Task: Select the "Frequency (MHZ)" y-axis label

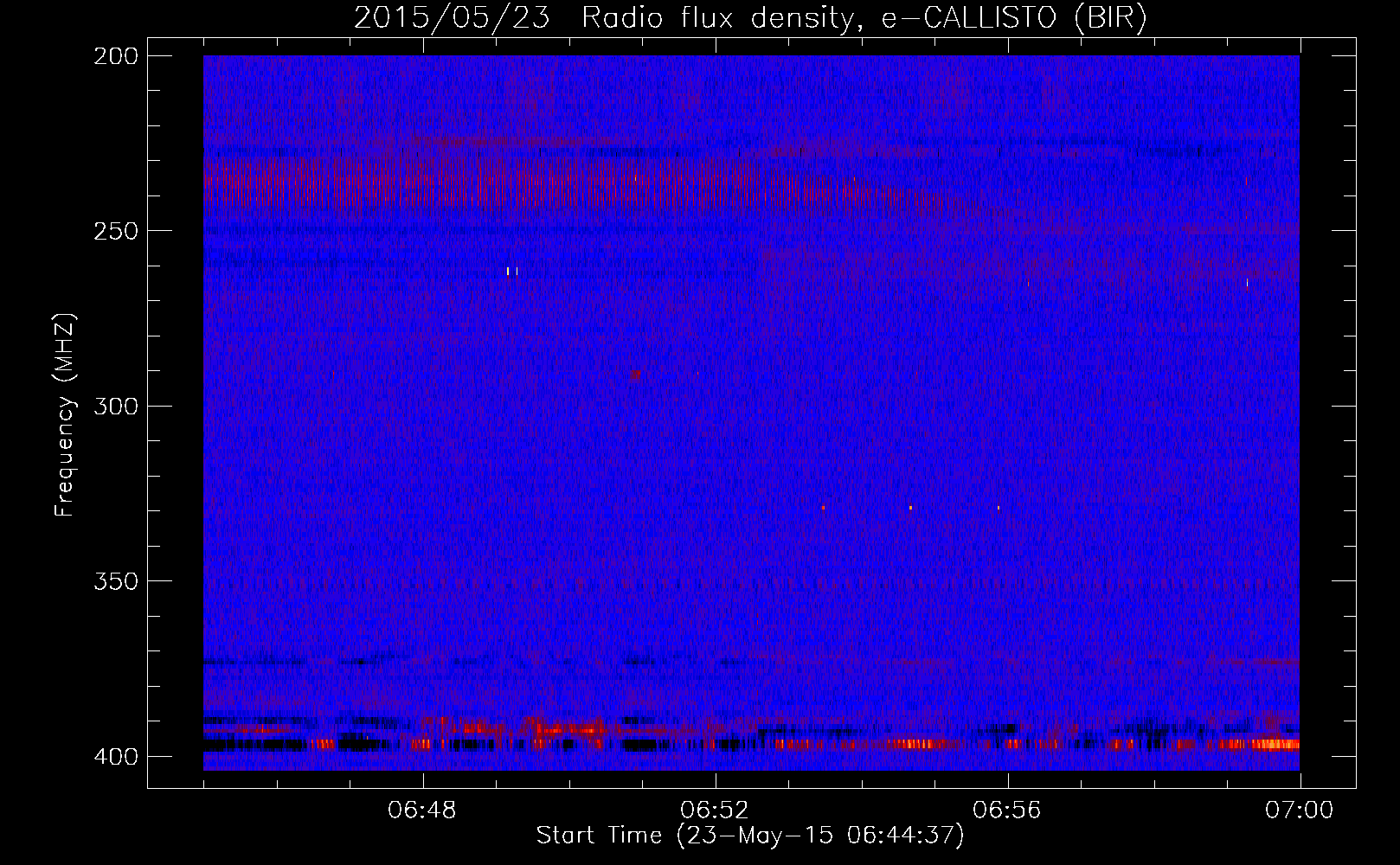Action: pos(65,415)
